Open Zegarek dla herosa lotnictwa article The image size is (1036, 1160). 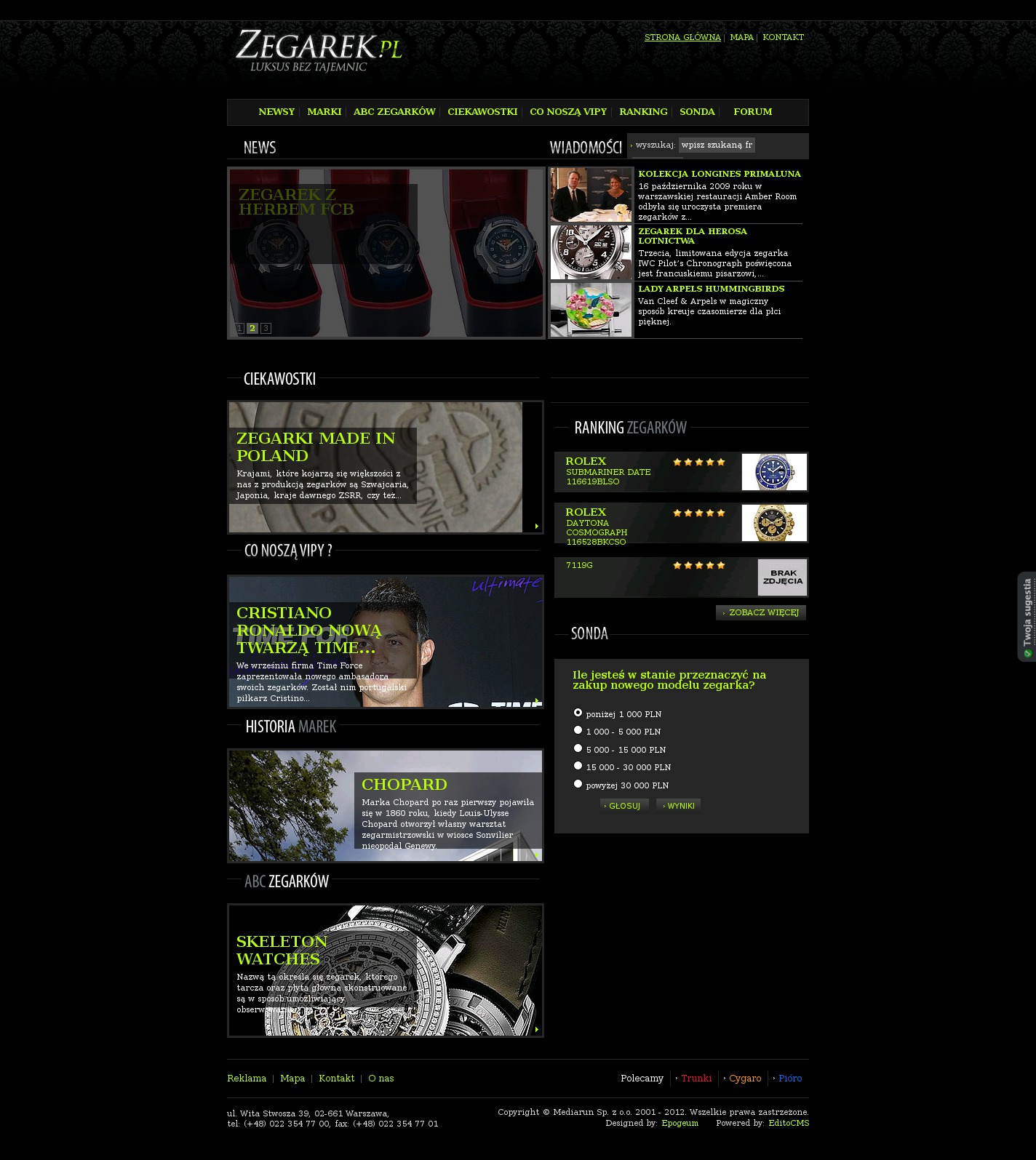click(x=693, y=236)
